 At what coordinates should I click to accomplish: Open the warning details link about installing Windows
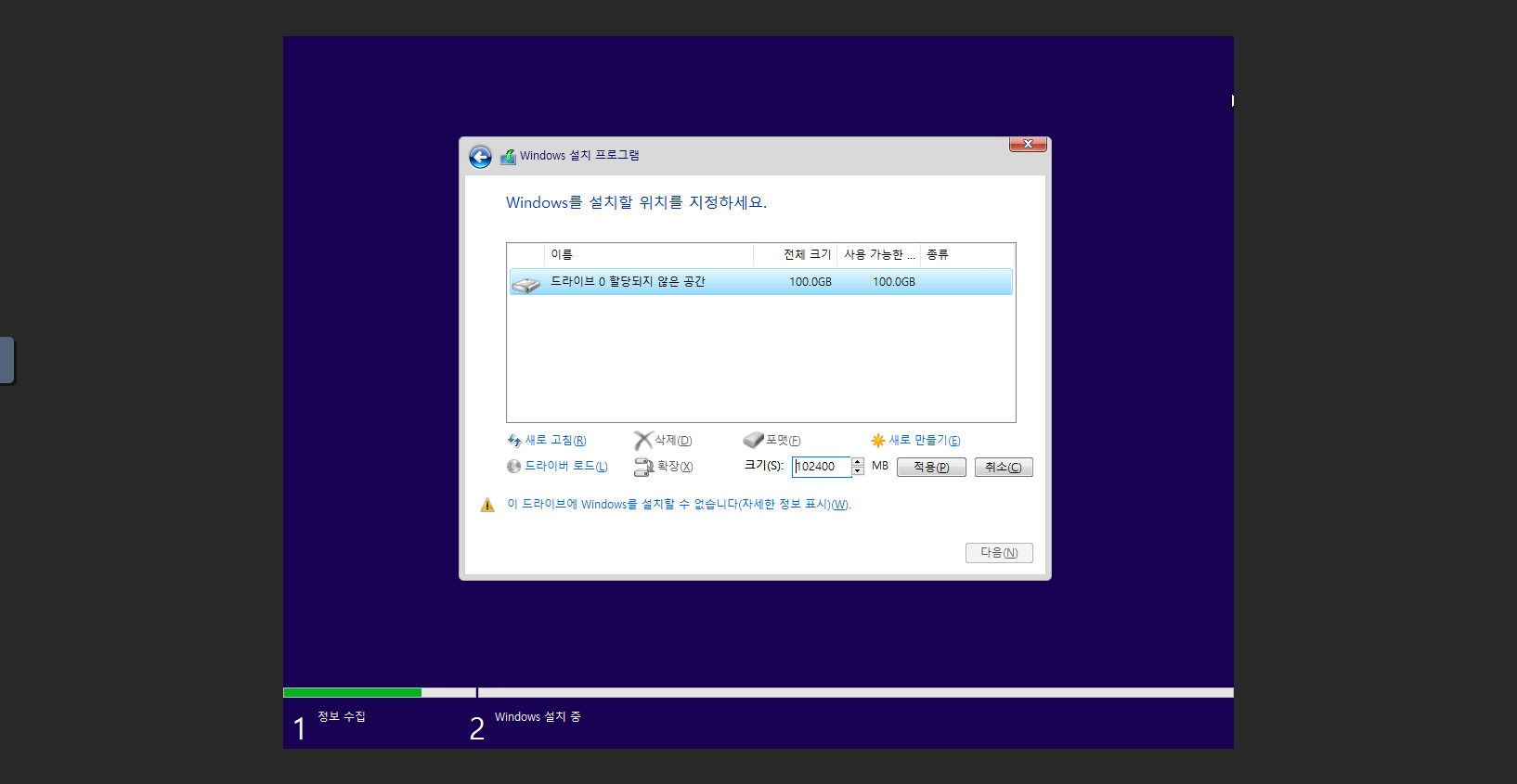coord(679,505)
